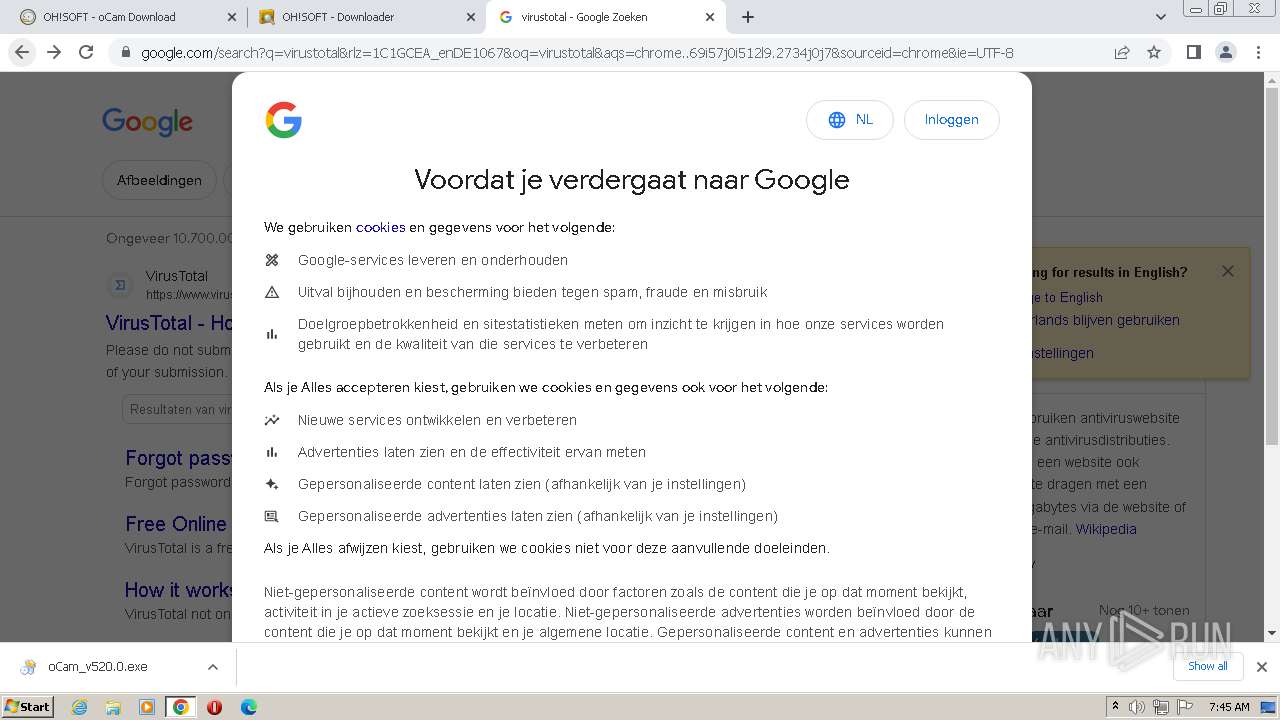This screenshot has width=1280, height=720.
Task: Click page scrollbar down arrow
Action: point(1272,633)
